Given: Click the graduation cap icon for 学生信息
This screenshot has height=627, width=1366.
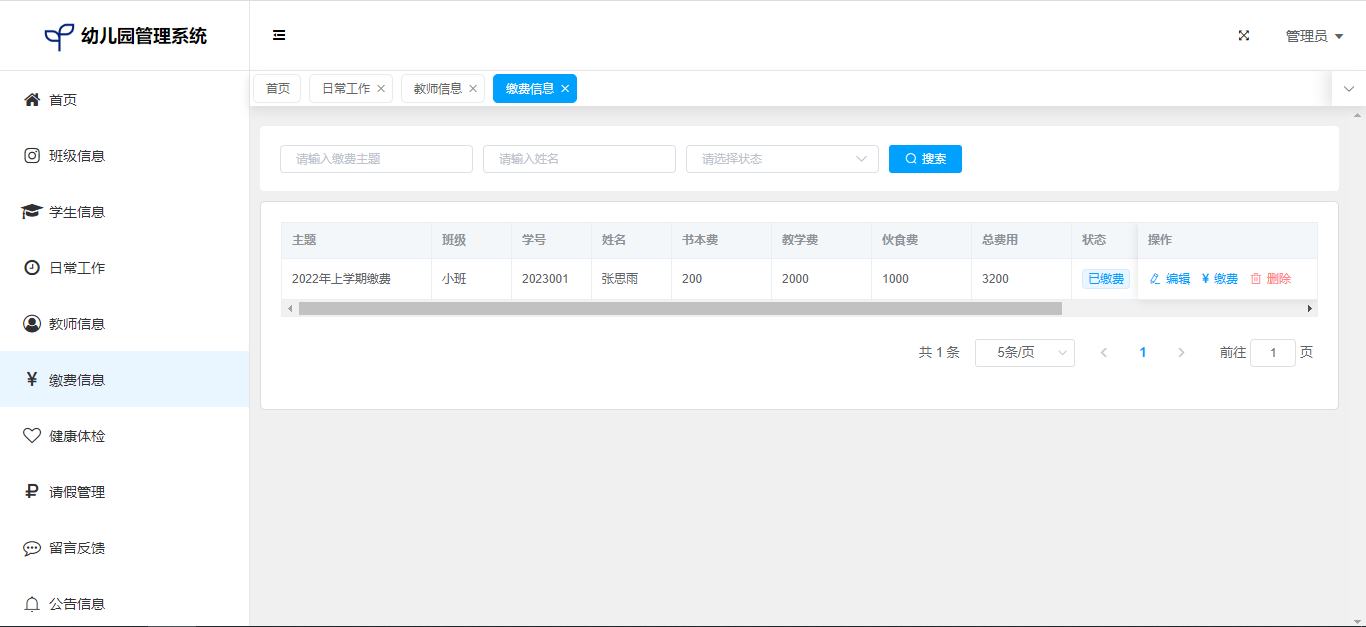Looking at the screenshot, I should click(32, 212).
